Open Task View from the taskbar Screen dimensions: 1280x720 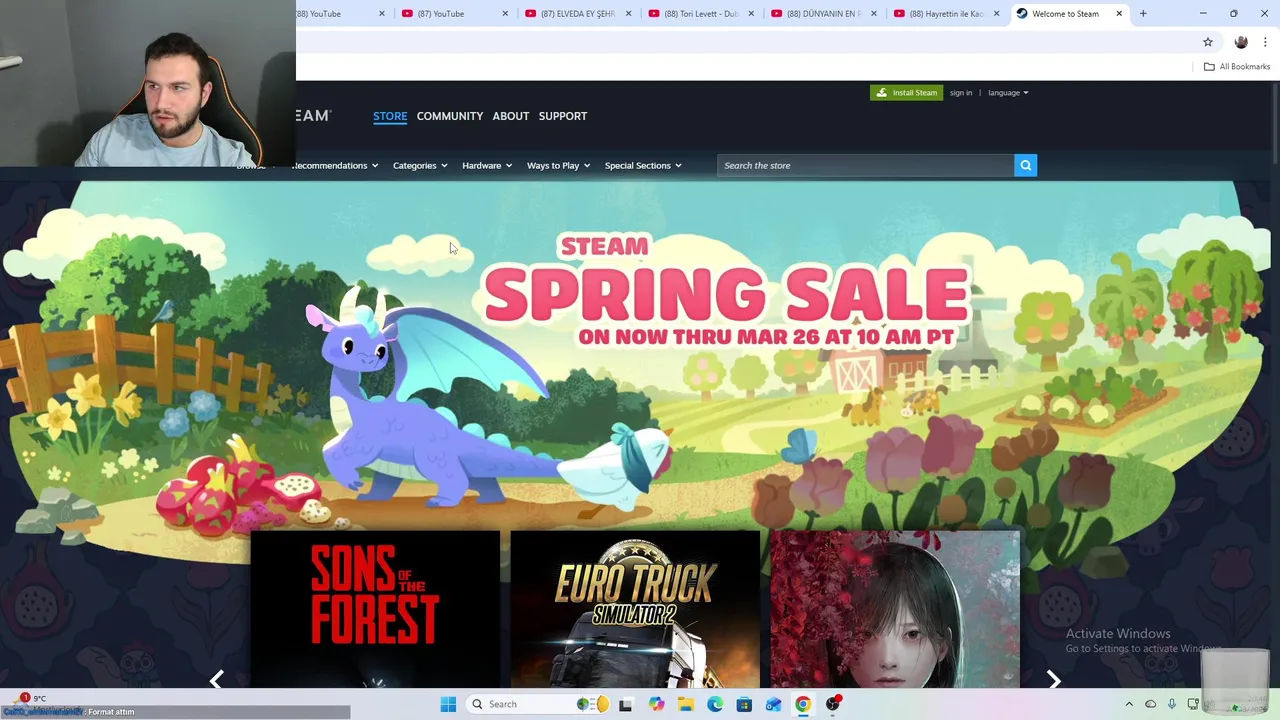pos(625,704)
